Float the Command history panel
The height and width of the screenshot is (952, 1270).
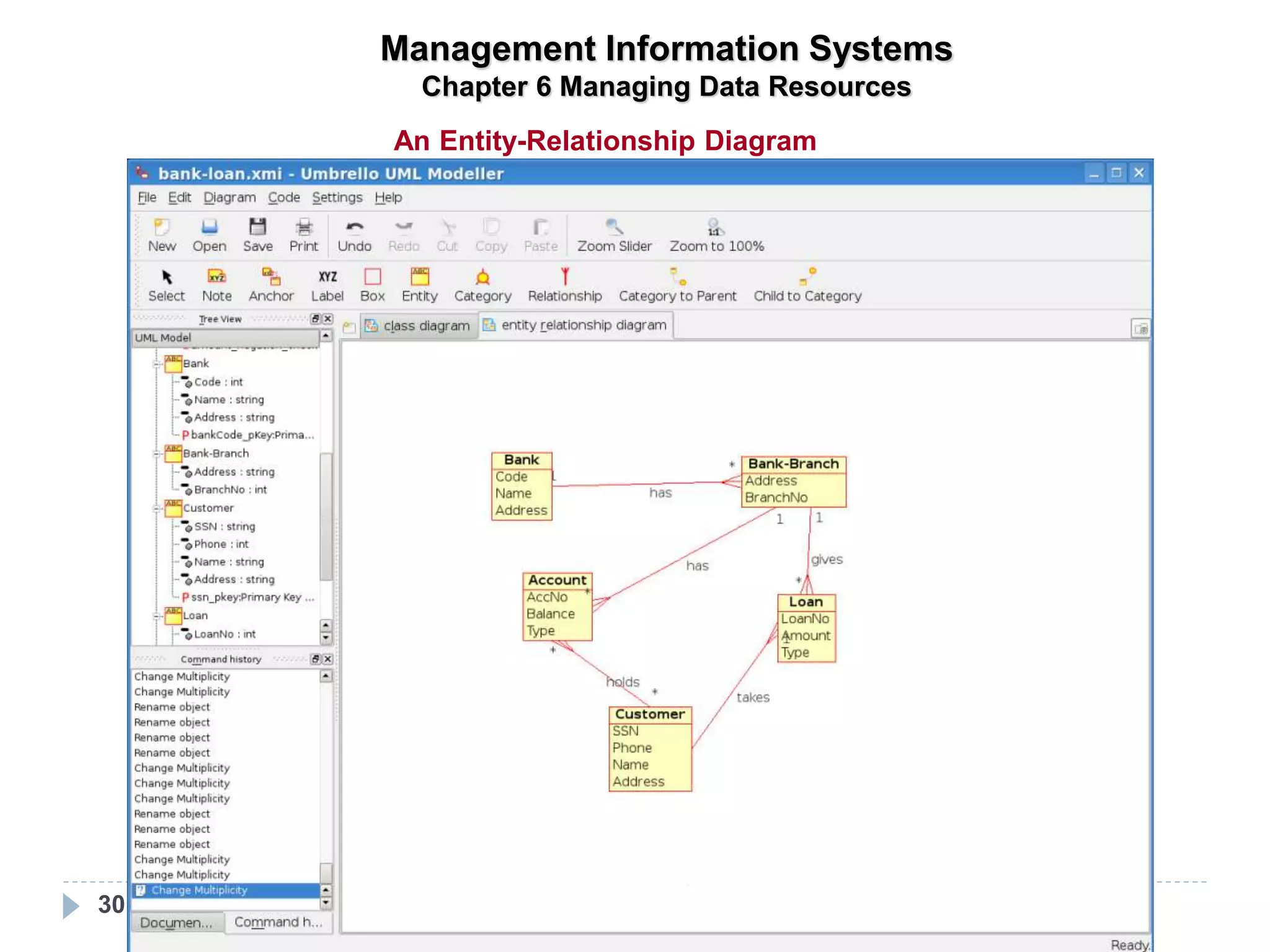(x=316, y=659)
